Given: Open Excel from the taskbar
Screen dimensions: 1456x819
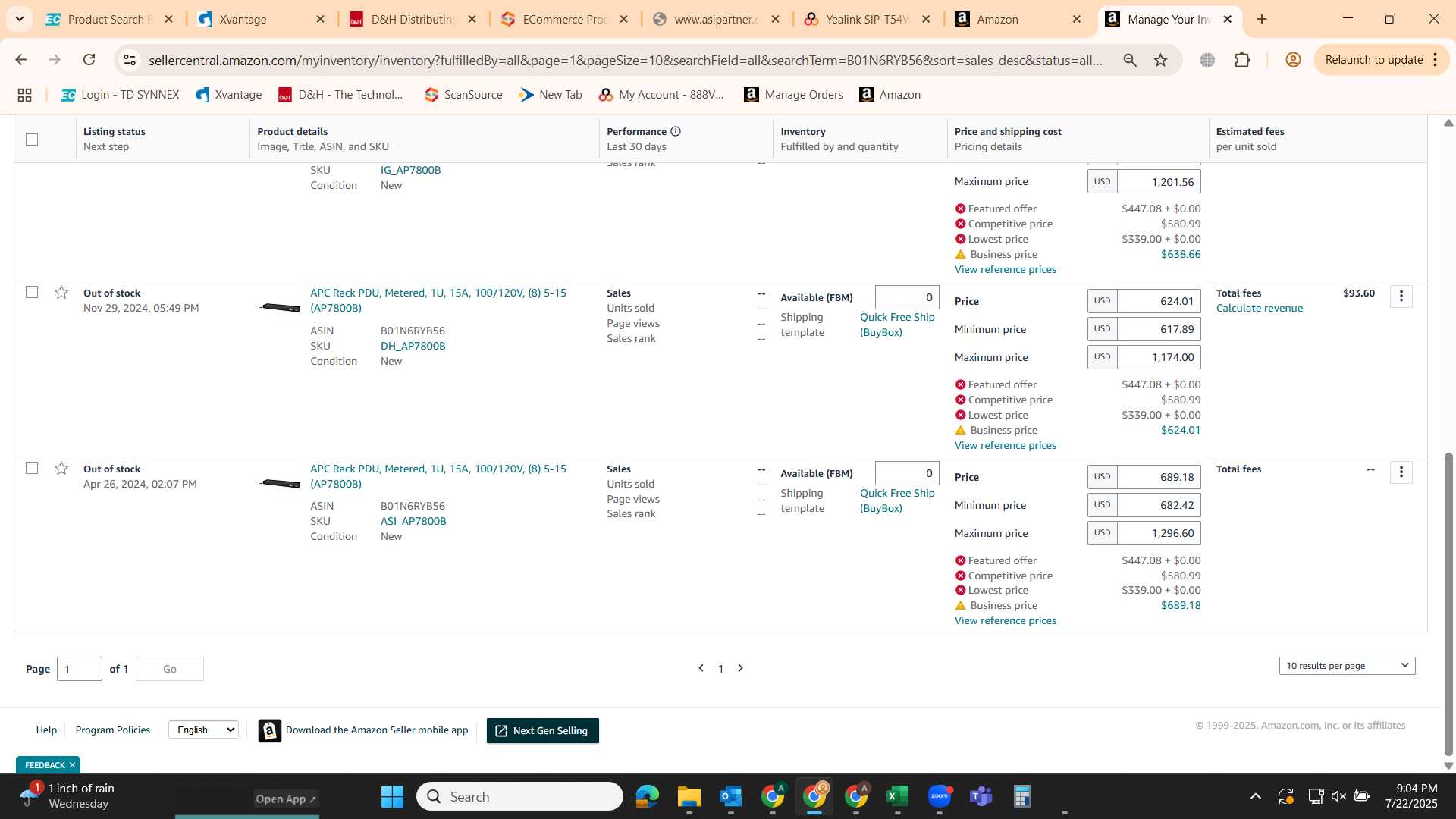Looking at the screenshot, I should (897, 796).
